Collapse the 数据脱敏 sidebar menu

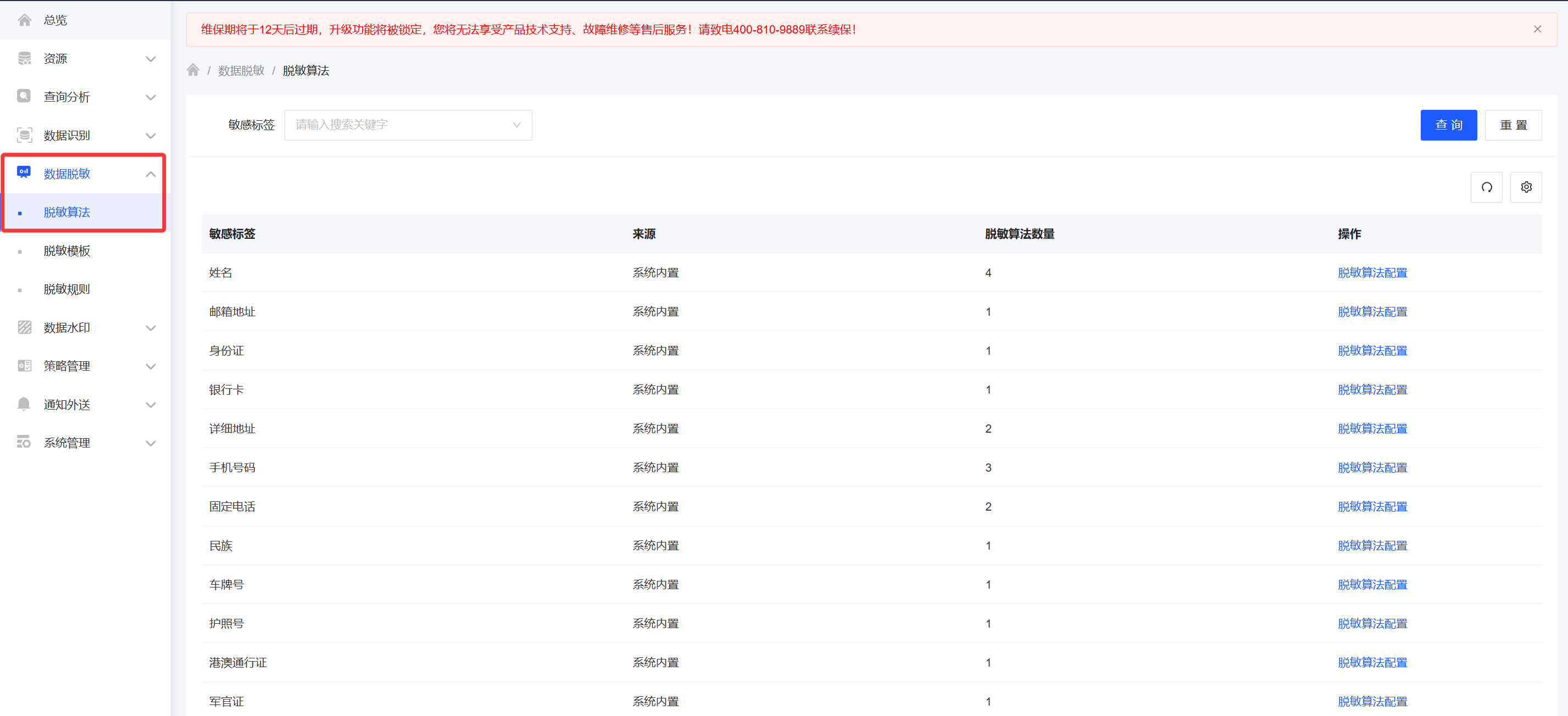coord(151,174)
